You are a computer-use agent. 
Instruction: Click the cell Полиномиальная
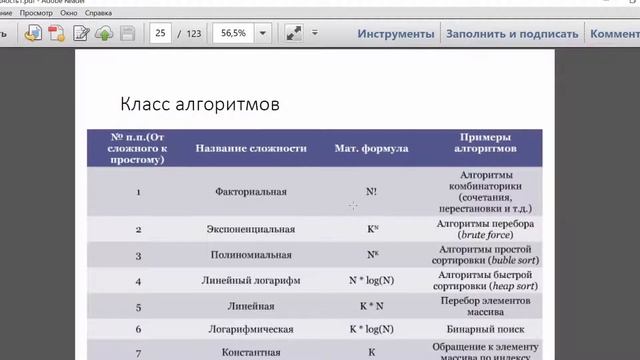251,255
